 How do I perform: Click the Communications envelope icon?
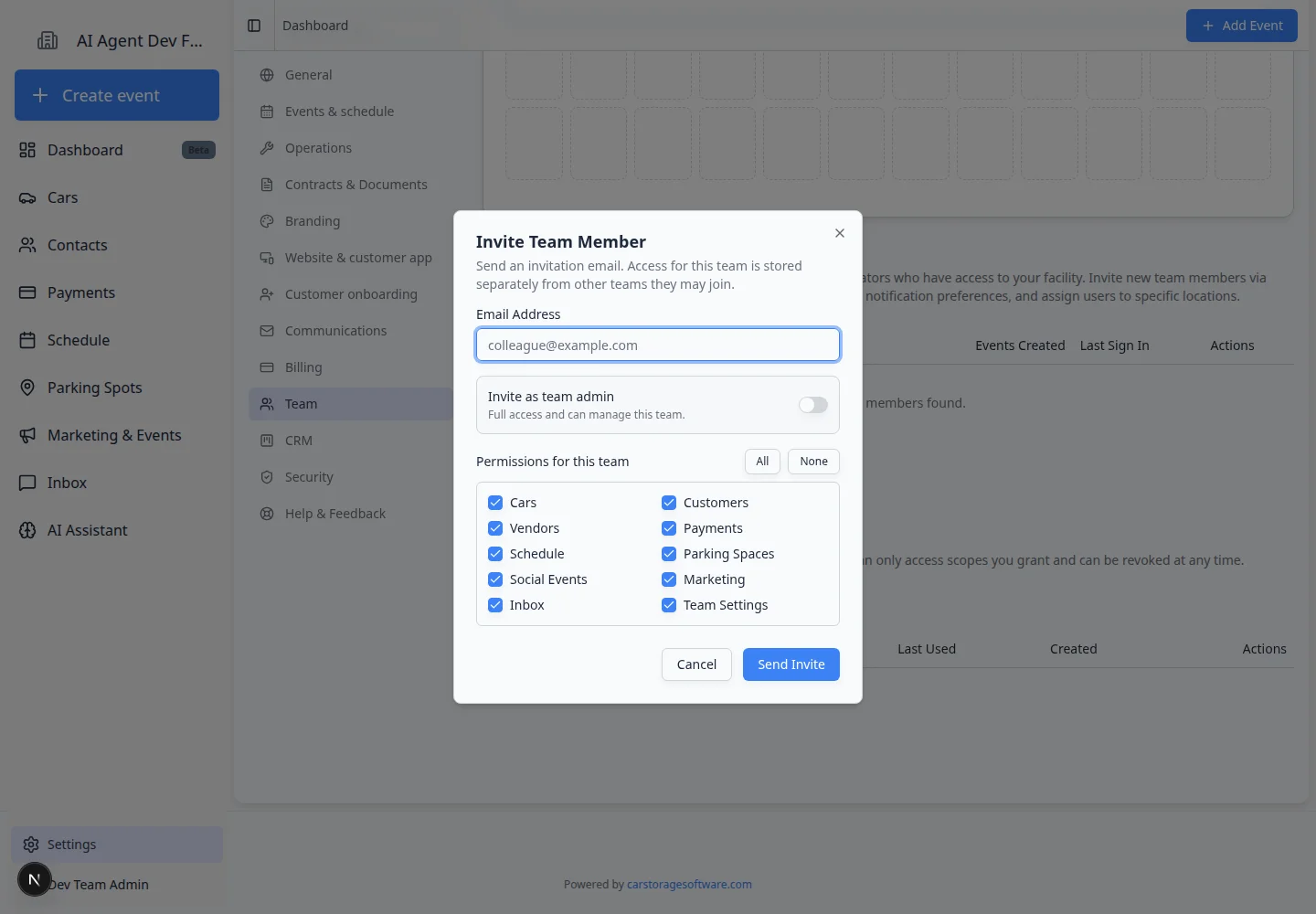click(x=267, y=331)
